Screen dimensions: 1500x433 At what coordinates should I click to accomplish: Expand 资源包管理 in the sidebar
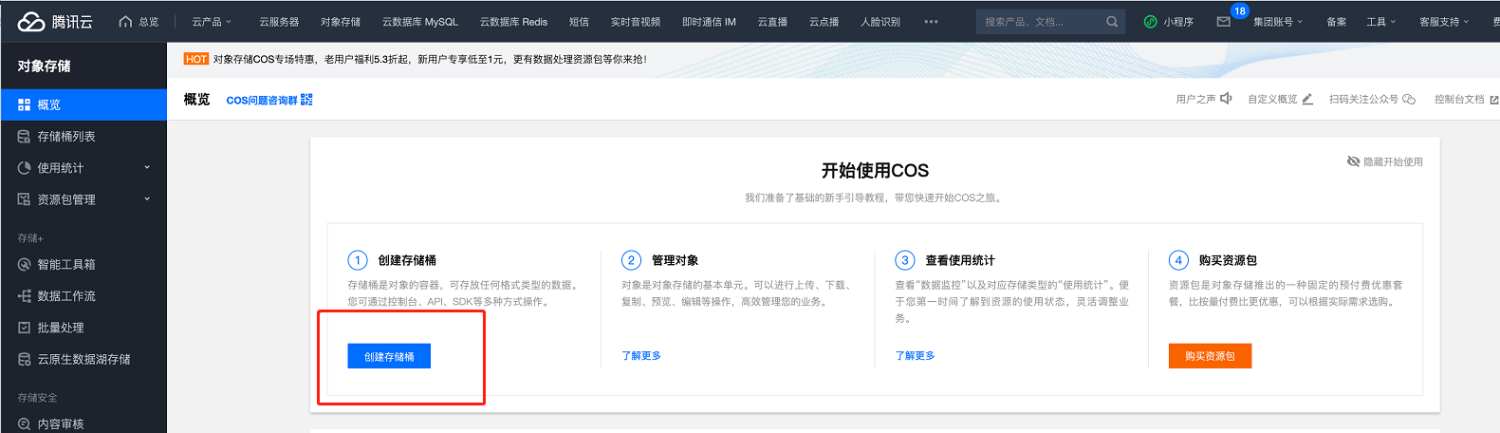(x=84, y=199)
